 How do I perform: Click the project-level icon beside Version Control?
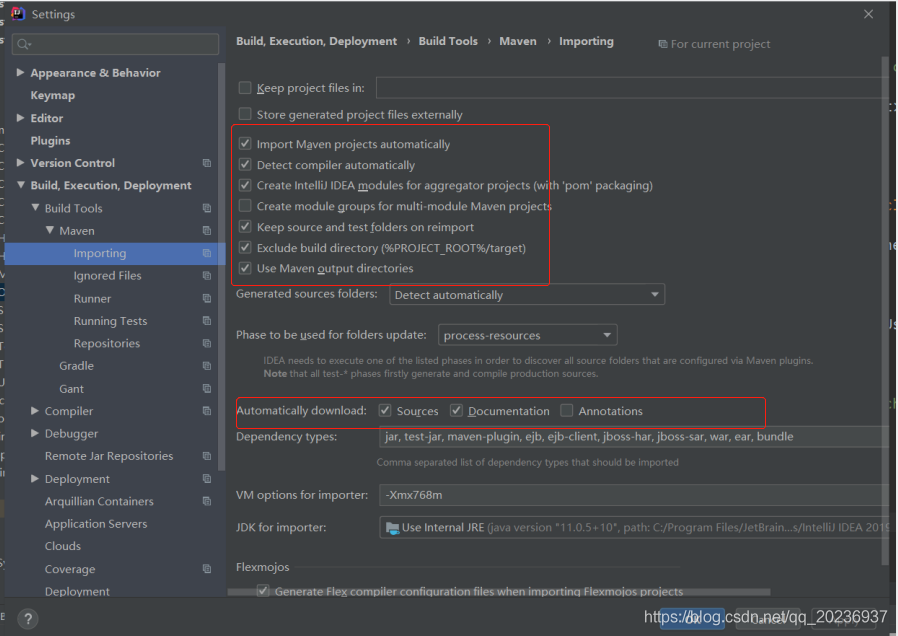[x=207, y=163]
